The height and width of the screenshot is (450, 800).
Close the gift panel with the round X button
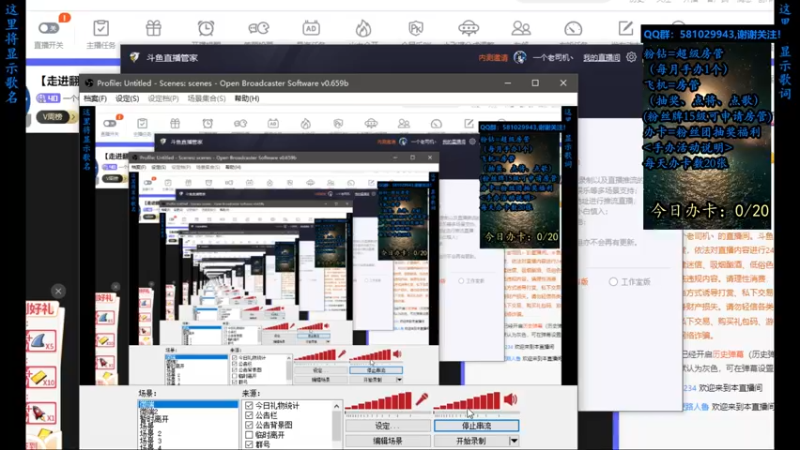[x=58, y=291]
